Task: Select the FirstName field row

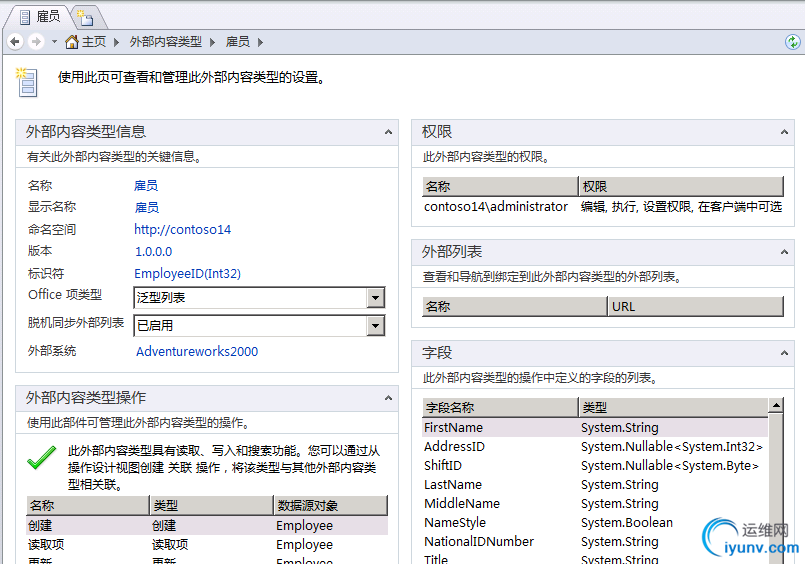Action: pyautogui.click(x=595, y=427)
